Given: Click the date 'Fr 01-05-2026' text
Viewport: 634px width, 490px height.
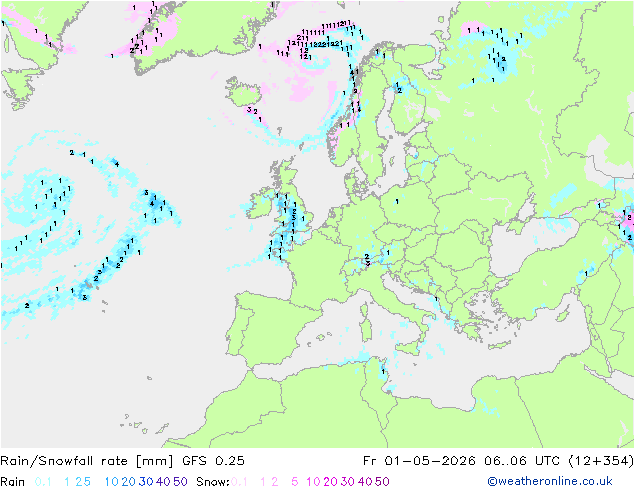Looking at the screenshot, I should pos(419,461).
